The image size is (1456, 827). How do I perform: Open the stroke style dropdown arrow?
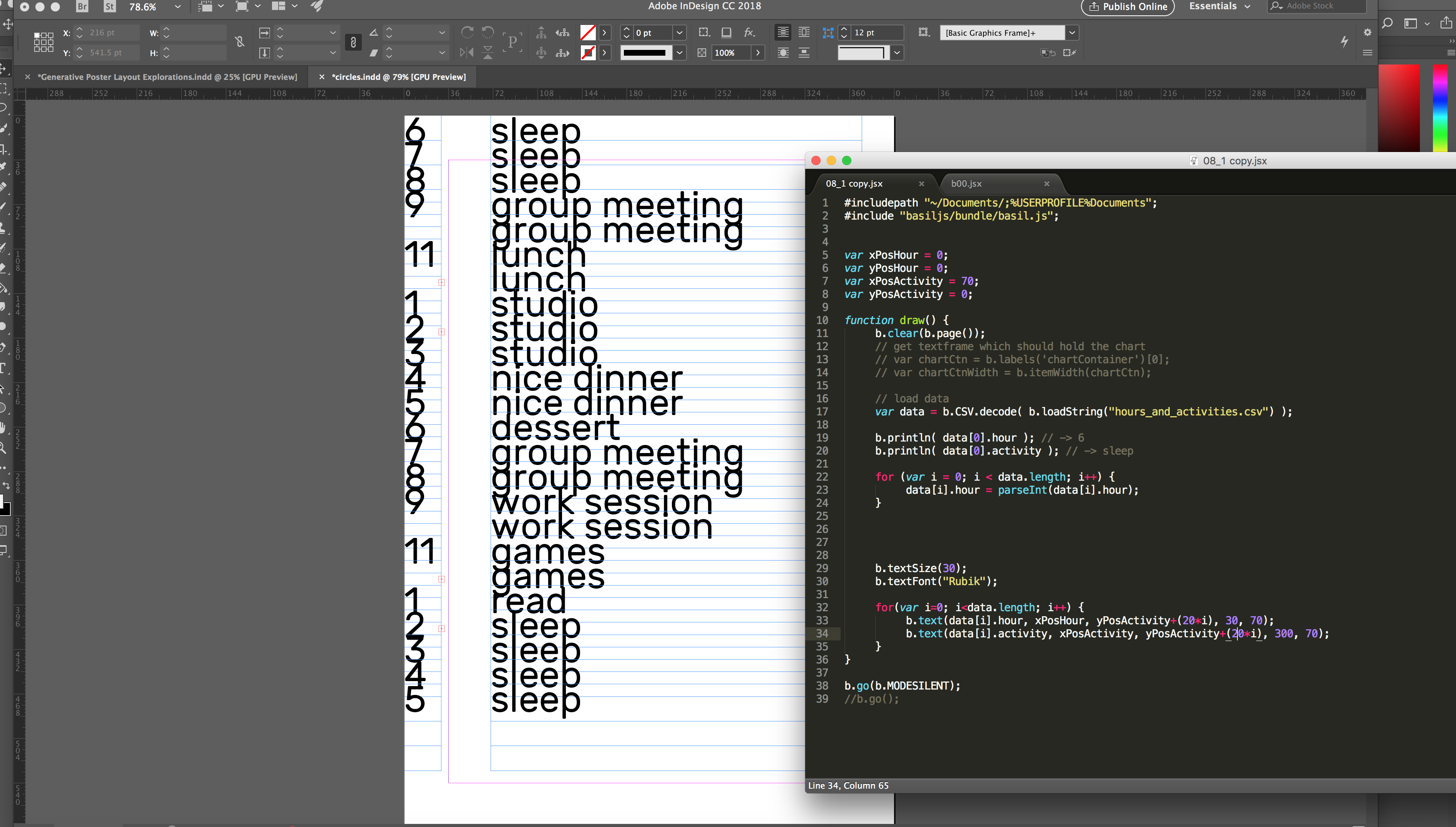coord(679,53)
